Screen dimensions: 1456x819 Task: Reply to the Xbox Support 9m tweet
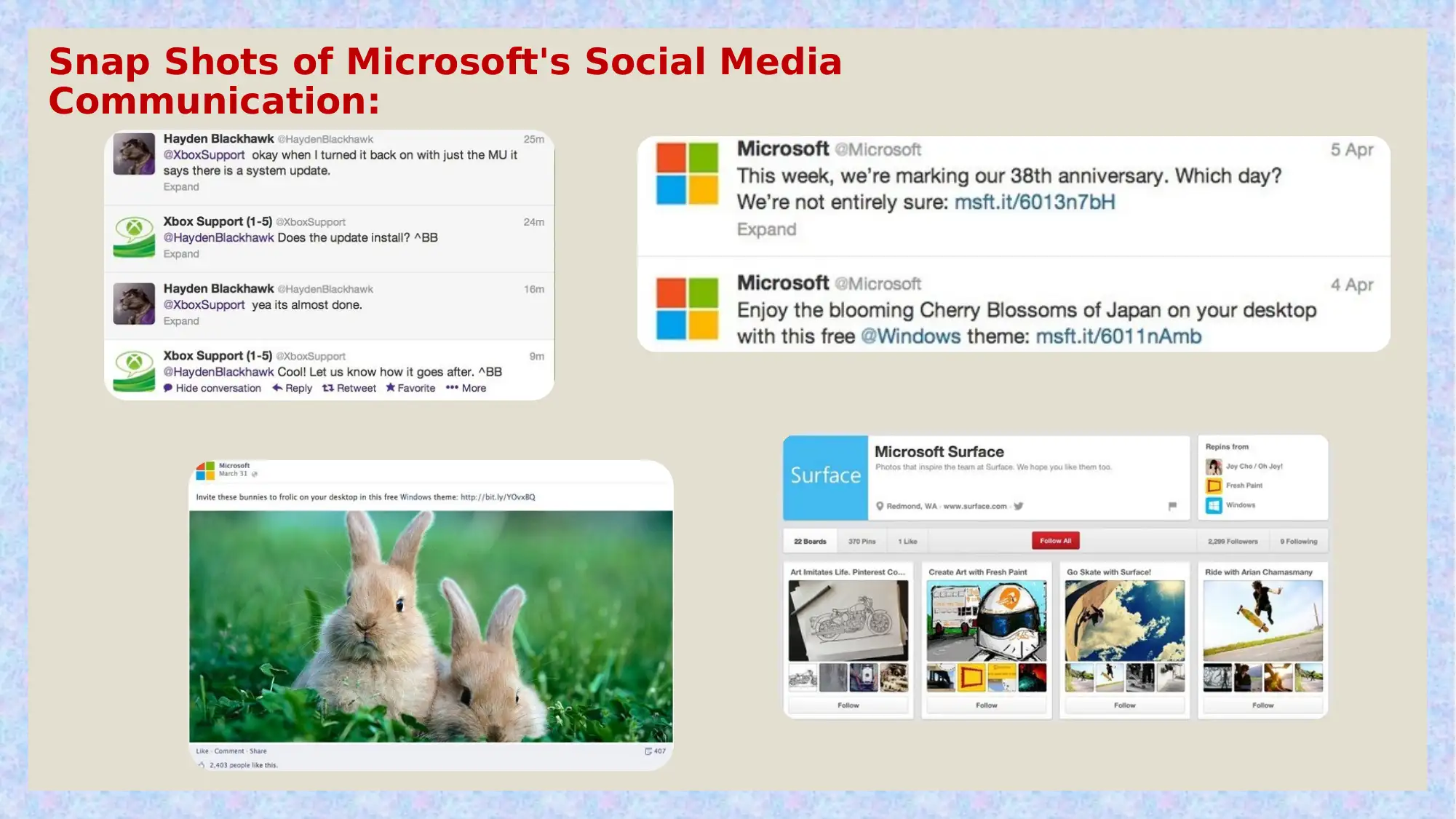[293, 388]
